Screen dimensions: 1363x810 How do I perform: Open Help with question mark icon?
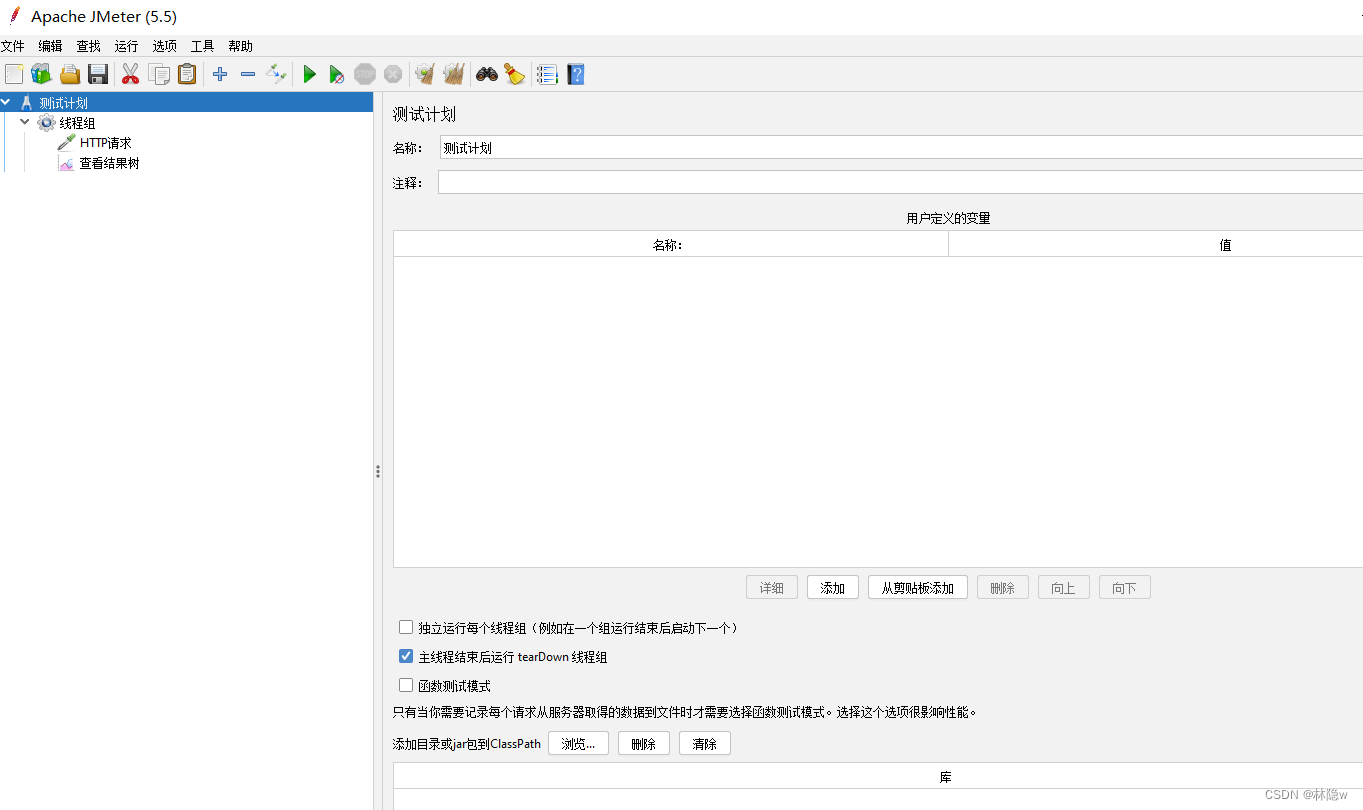pyautogui.click(x=575, y=74)
